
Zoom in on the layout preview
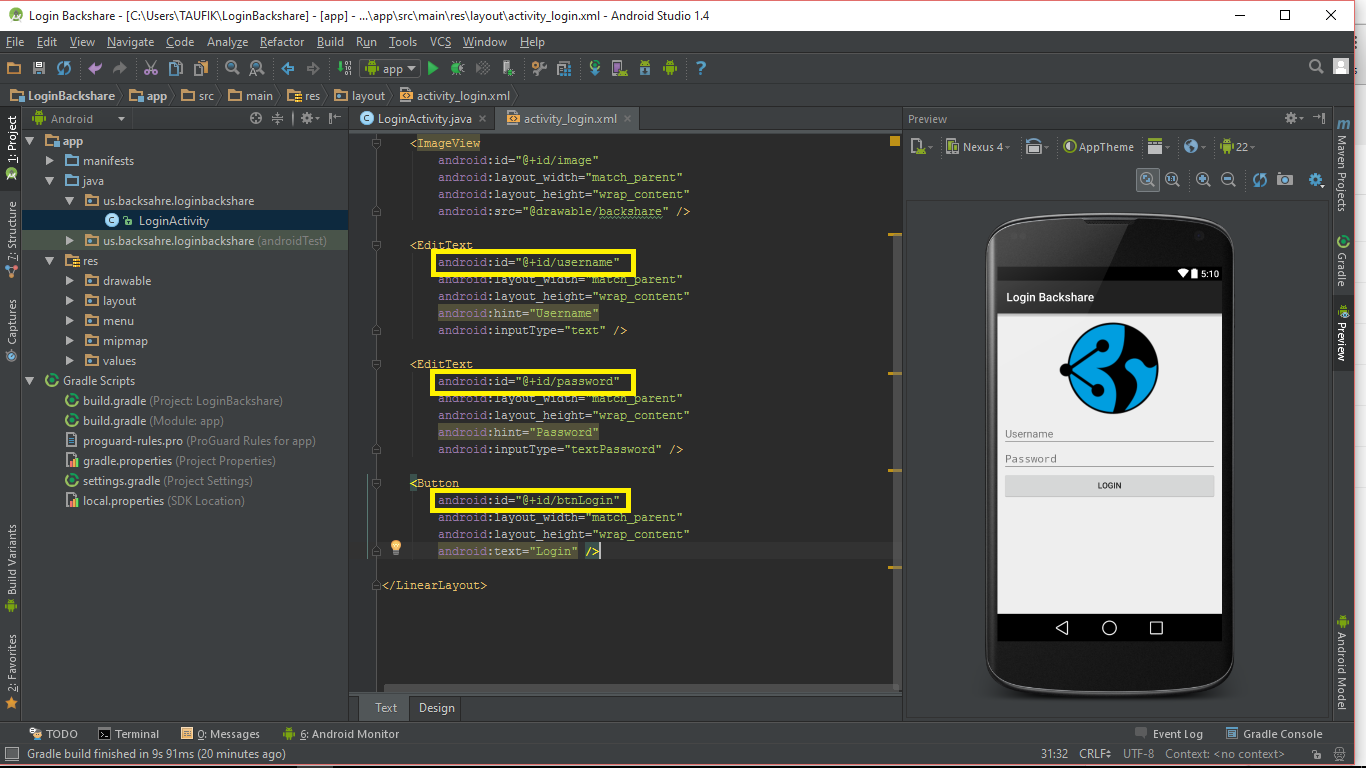pos(1203,179)
